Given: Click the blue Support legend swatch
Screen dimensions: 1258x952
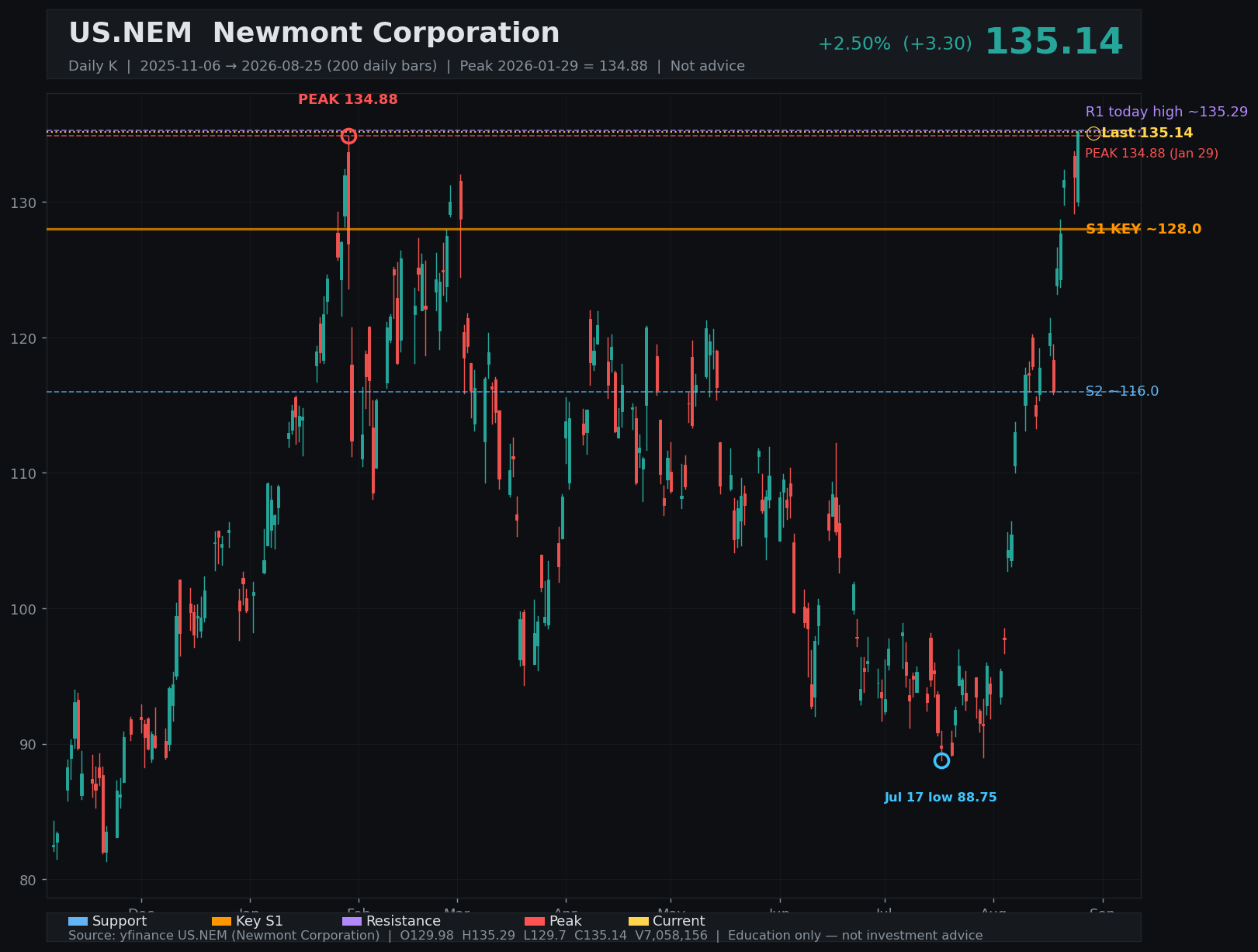Looking at the screenshot, I should pos(78,921).
